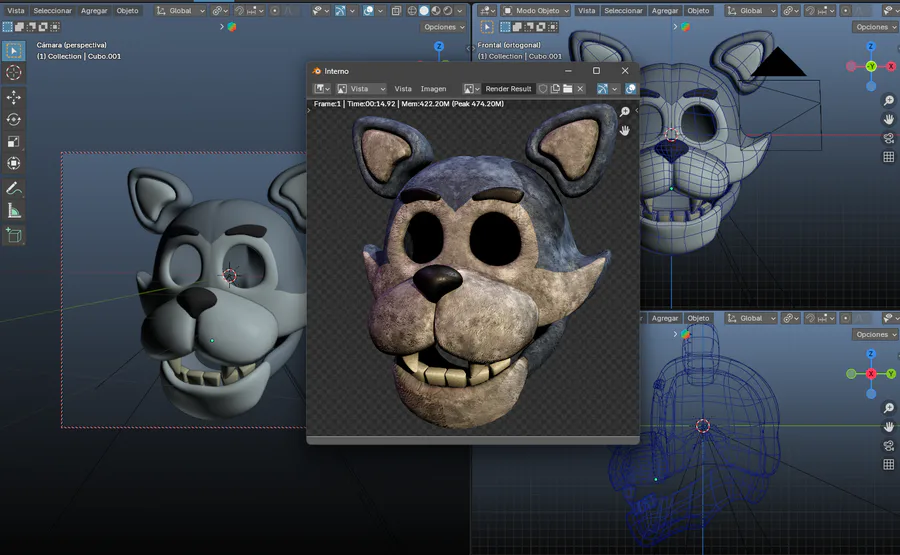Click the open image folder icon in render window
The image size is (900, 555).
point(568,88)
